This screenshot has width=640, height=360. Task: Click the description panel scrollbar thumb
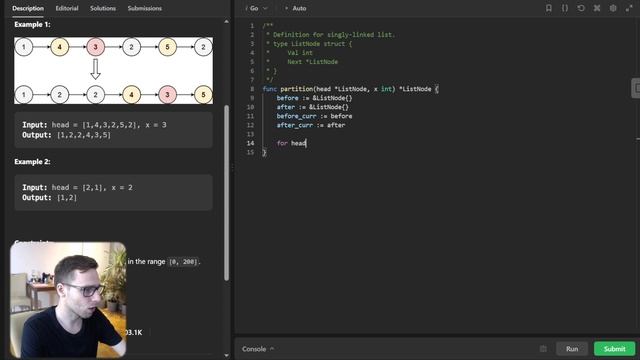pyautogui.click(x=227, y=193)
